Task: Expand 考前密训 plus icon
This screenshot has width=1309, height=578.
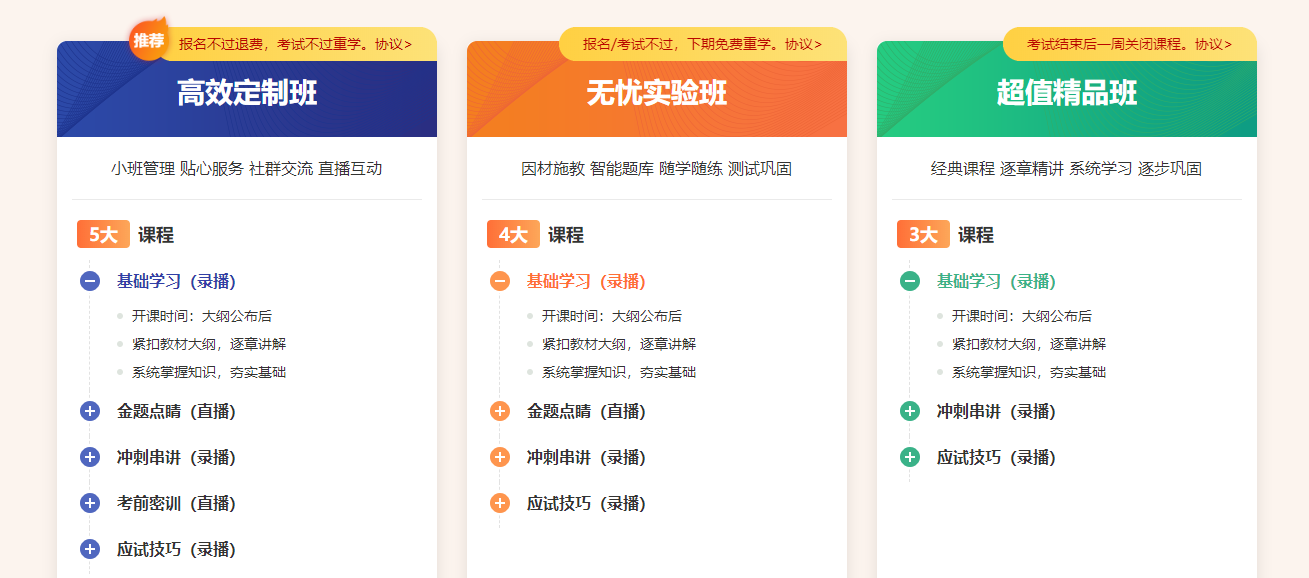Action: 90,503
